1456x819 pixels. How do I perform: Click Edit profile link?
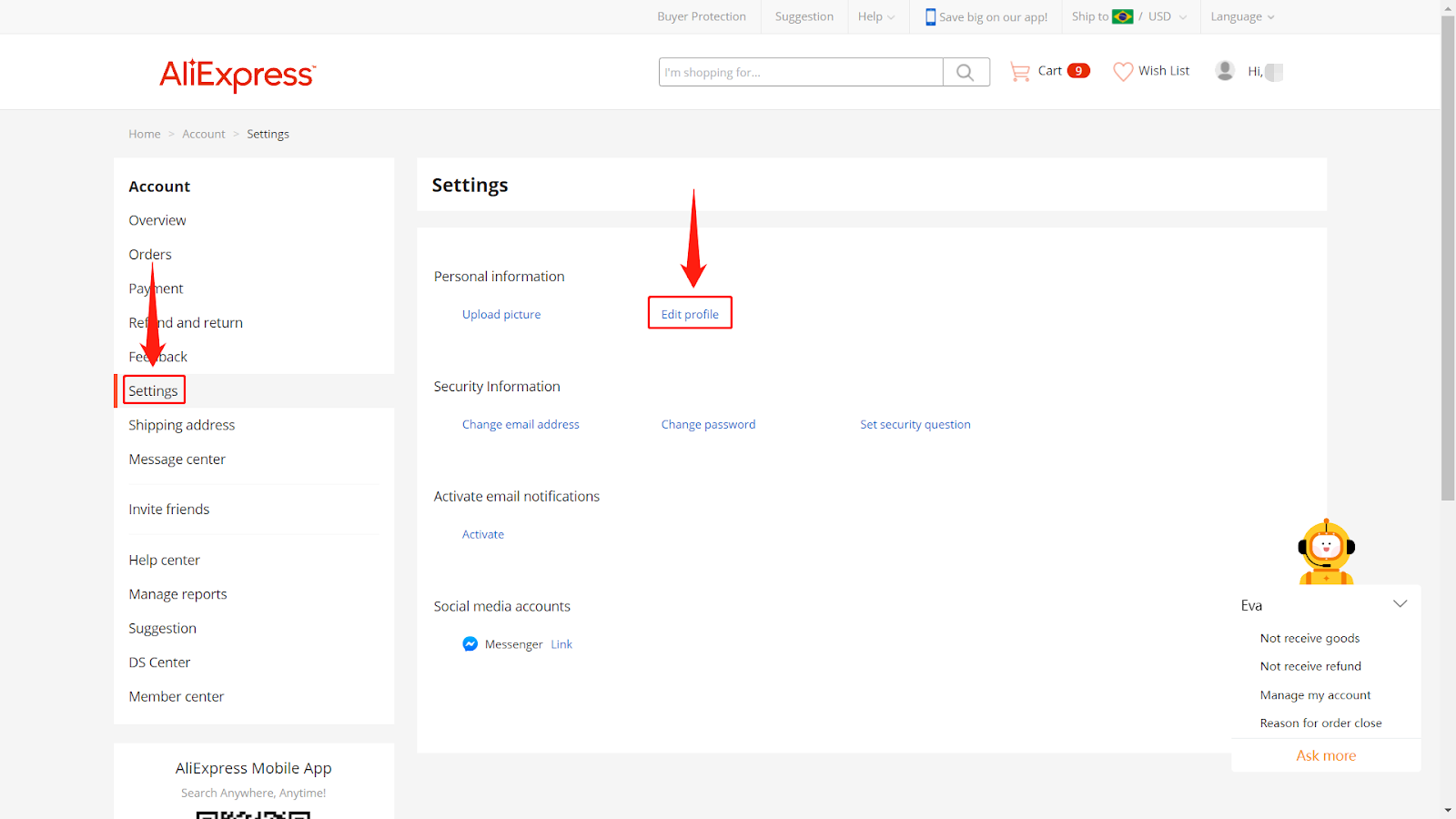pyautogui.click(x=690, y=315)
